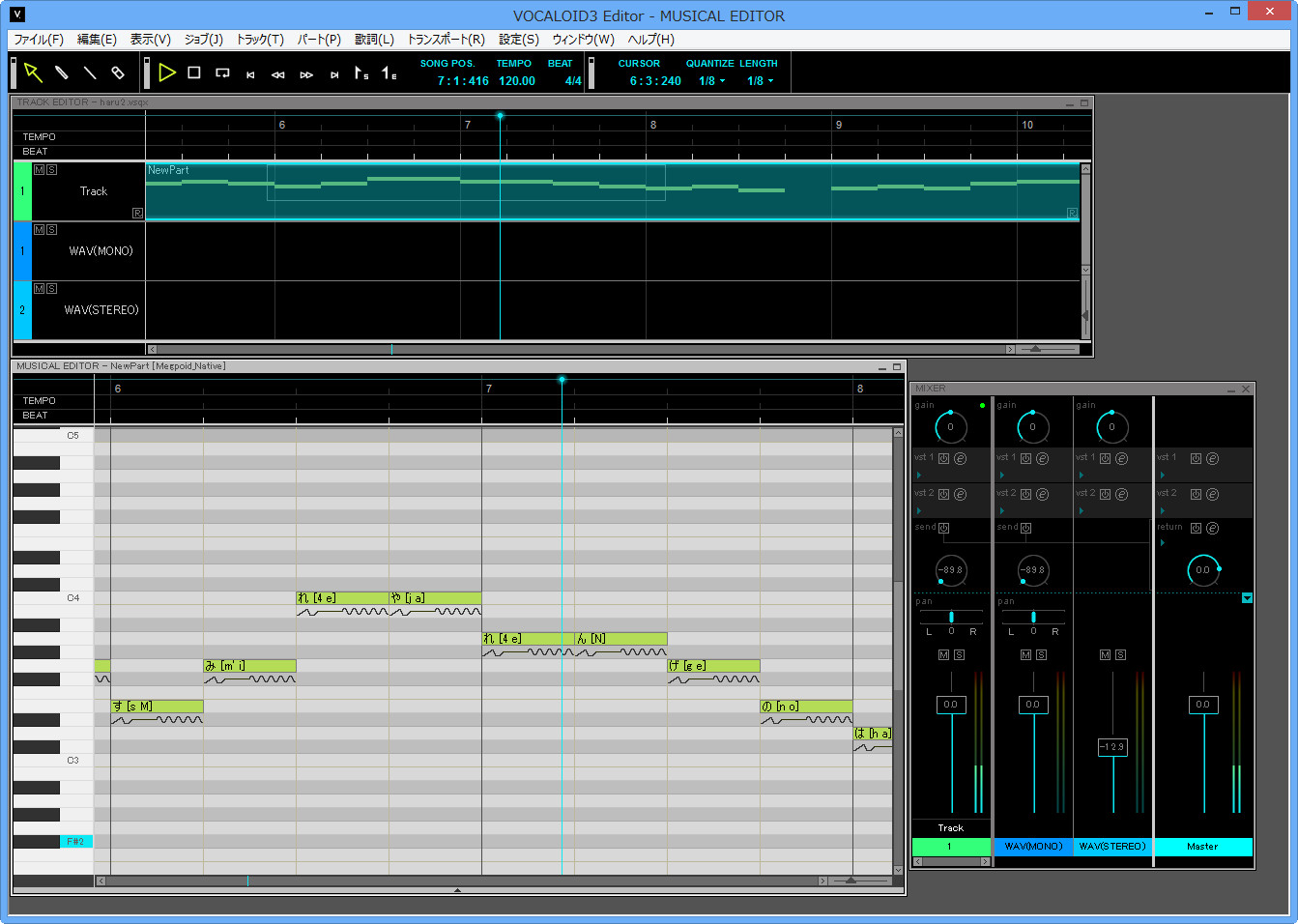
Task: Open the vst 1 editor on WAV(STEREO) channel
Action: (1121, 458)
